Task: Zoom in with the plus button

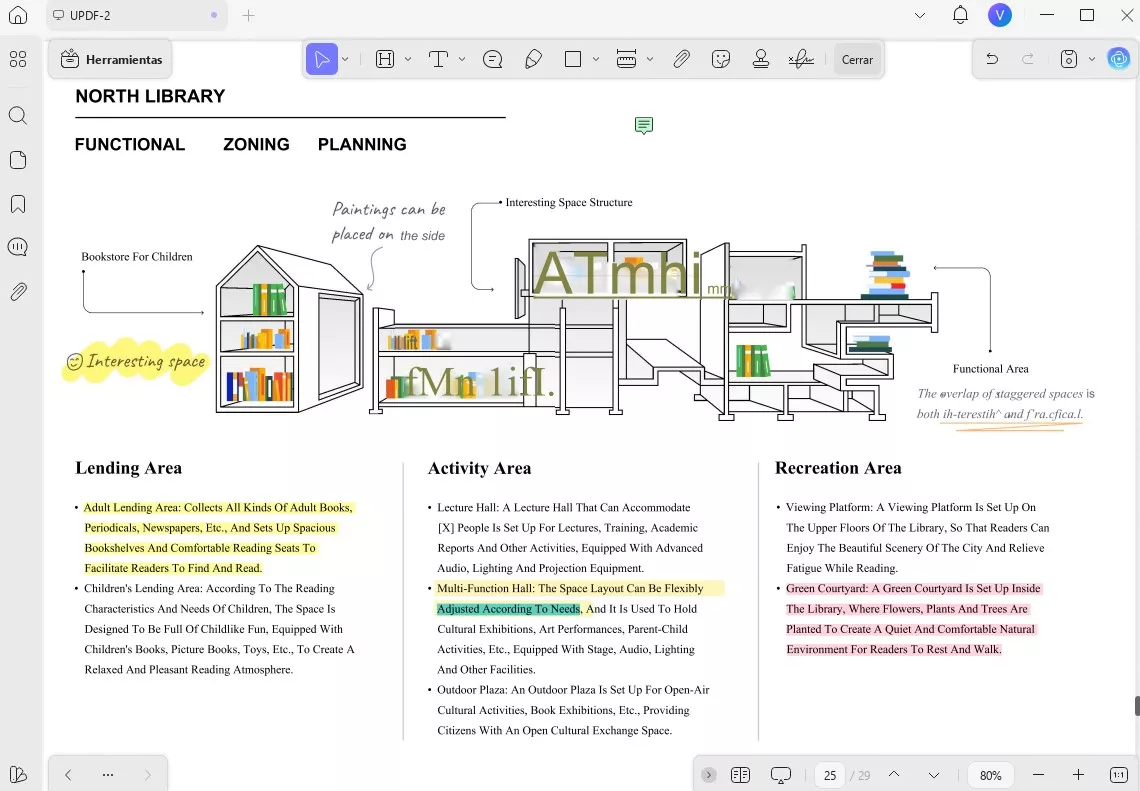Action: tap(1078, 775)
